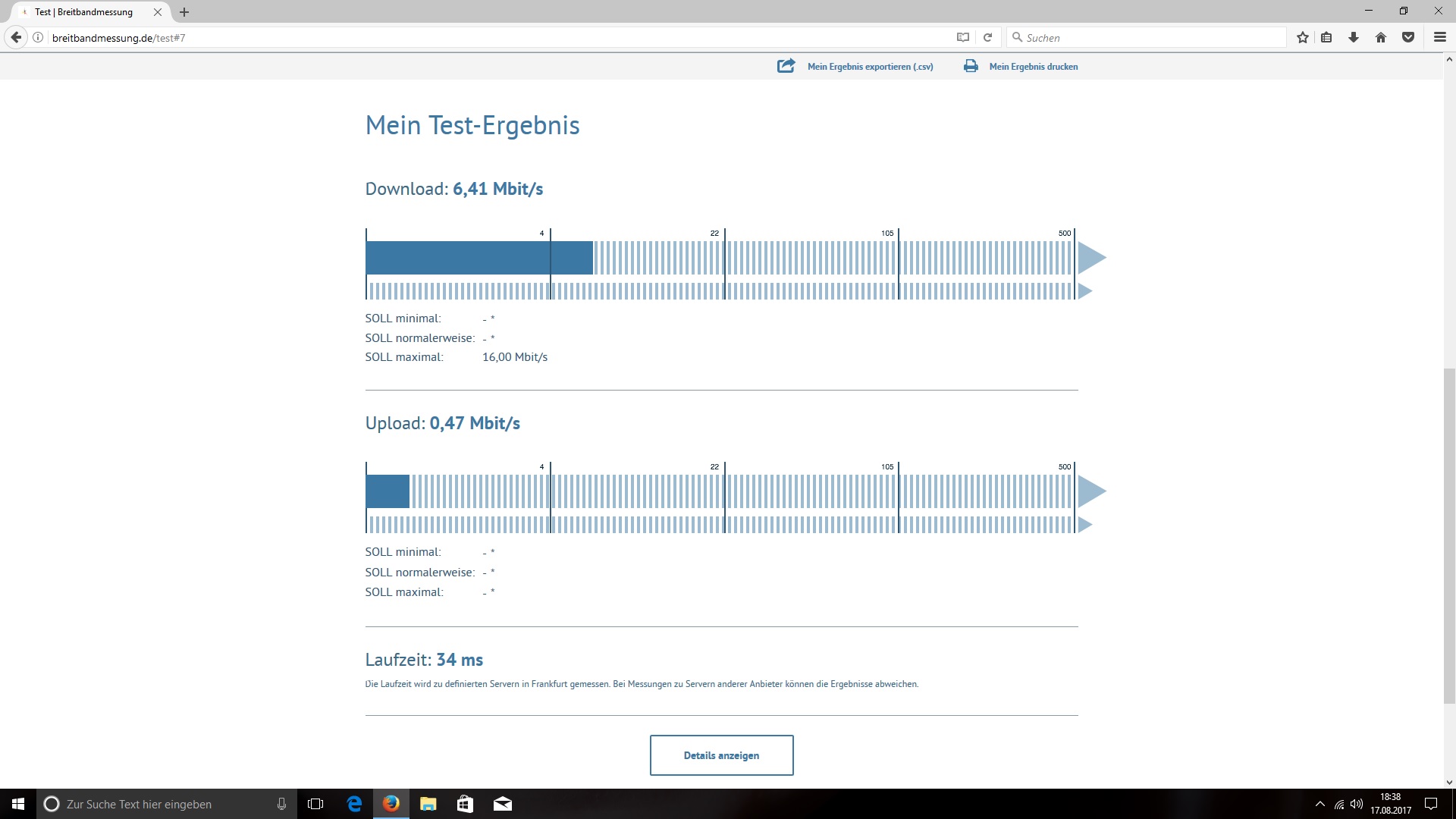Show hidden system tray icons chevron
1456x819 pixels.
(1319, 804)
